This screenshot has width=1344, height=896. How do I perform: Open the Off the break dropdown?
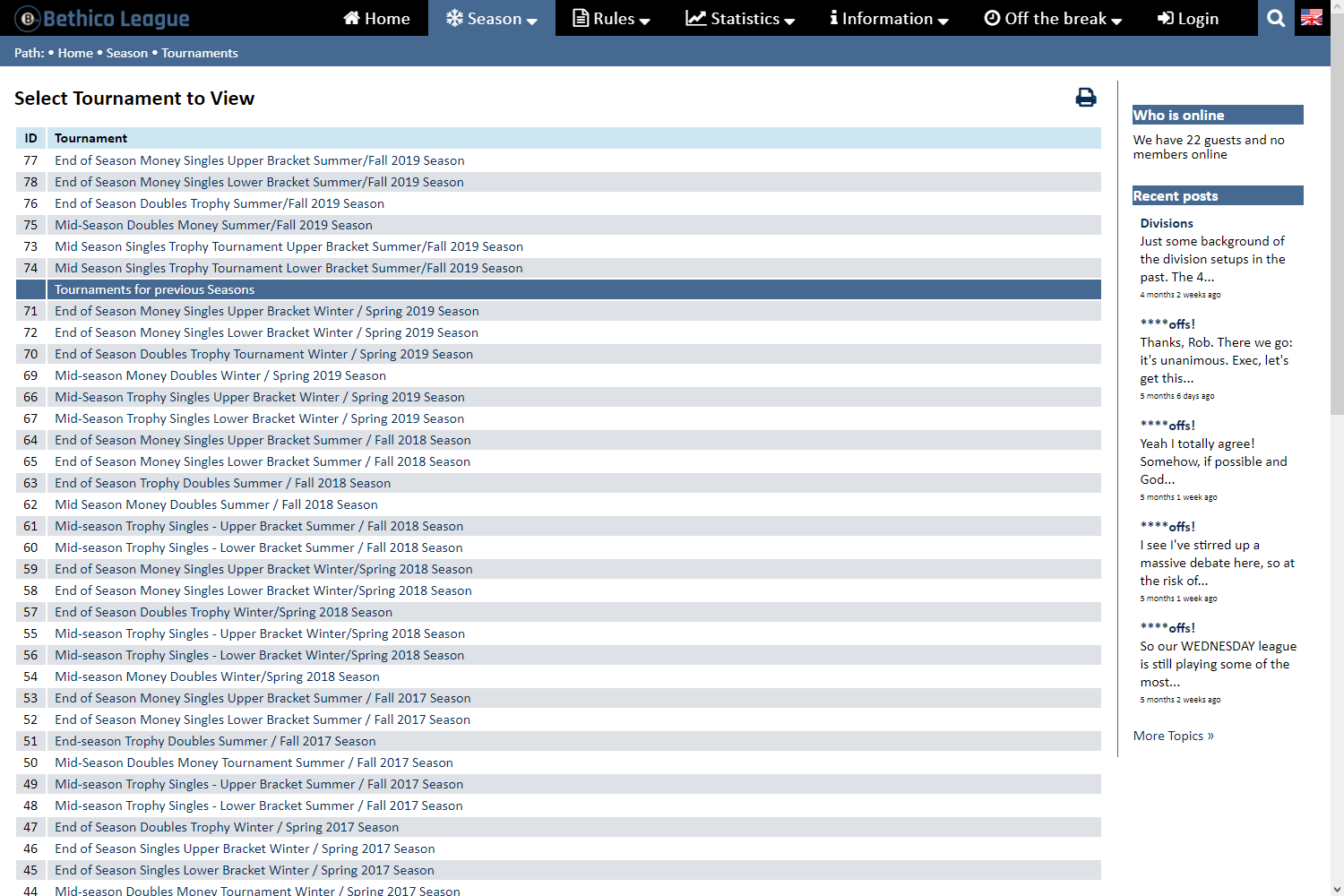click(x=1053, y=18)
